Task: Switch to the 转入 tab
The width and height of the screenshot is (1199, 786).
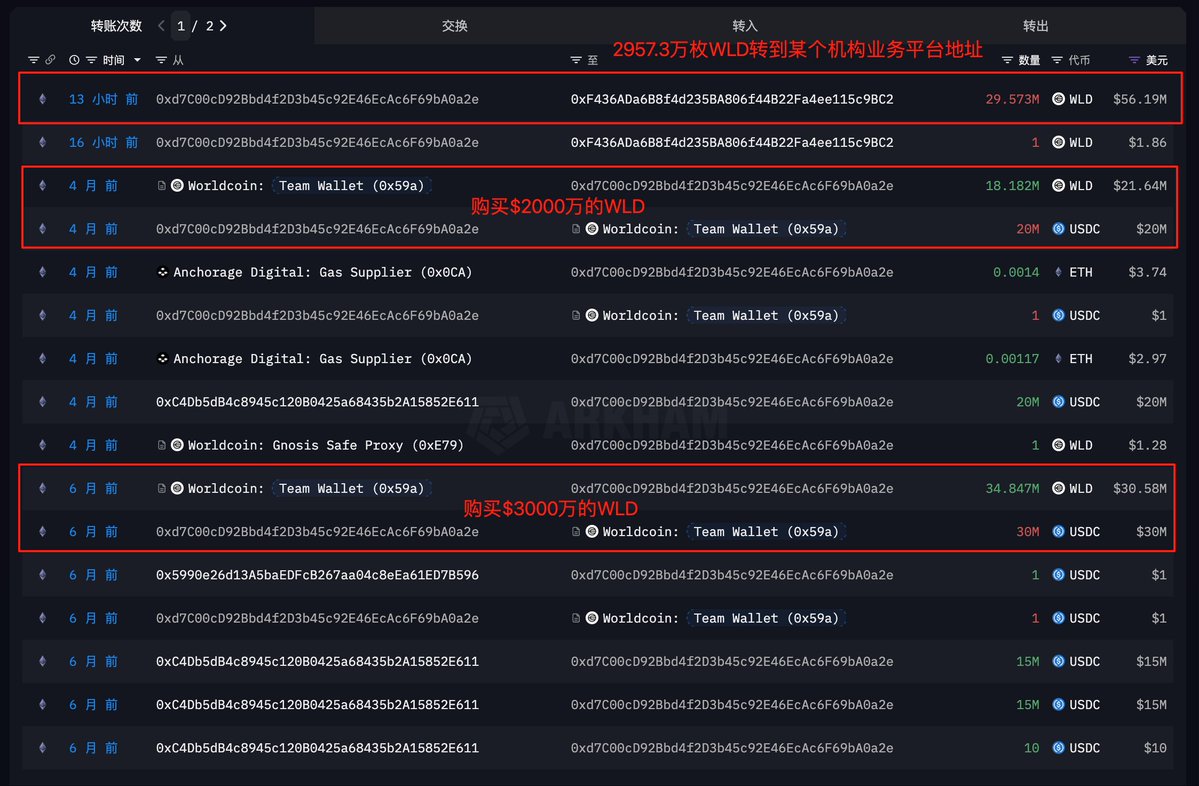Action: (745, 26)
